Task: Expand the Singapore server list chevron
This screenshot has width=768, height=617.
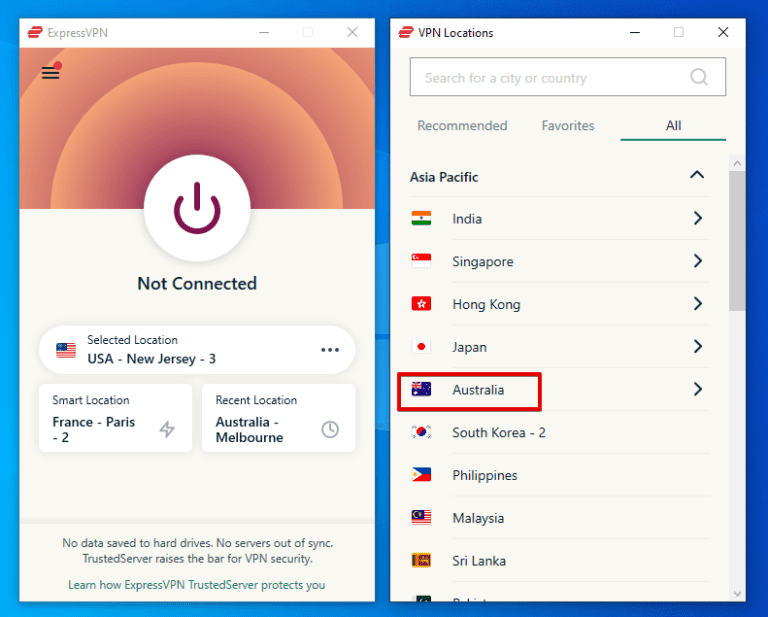Action: coord(697,261)
